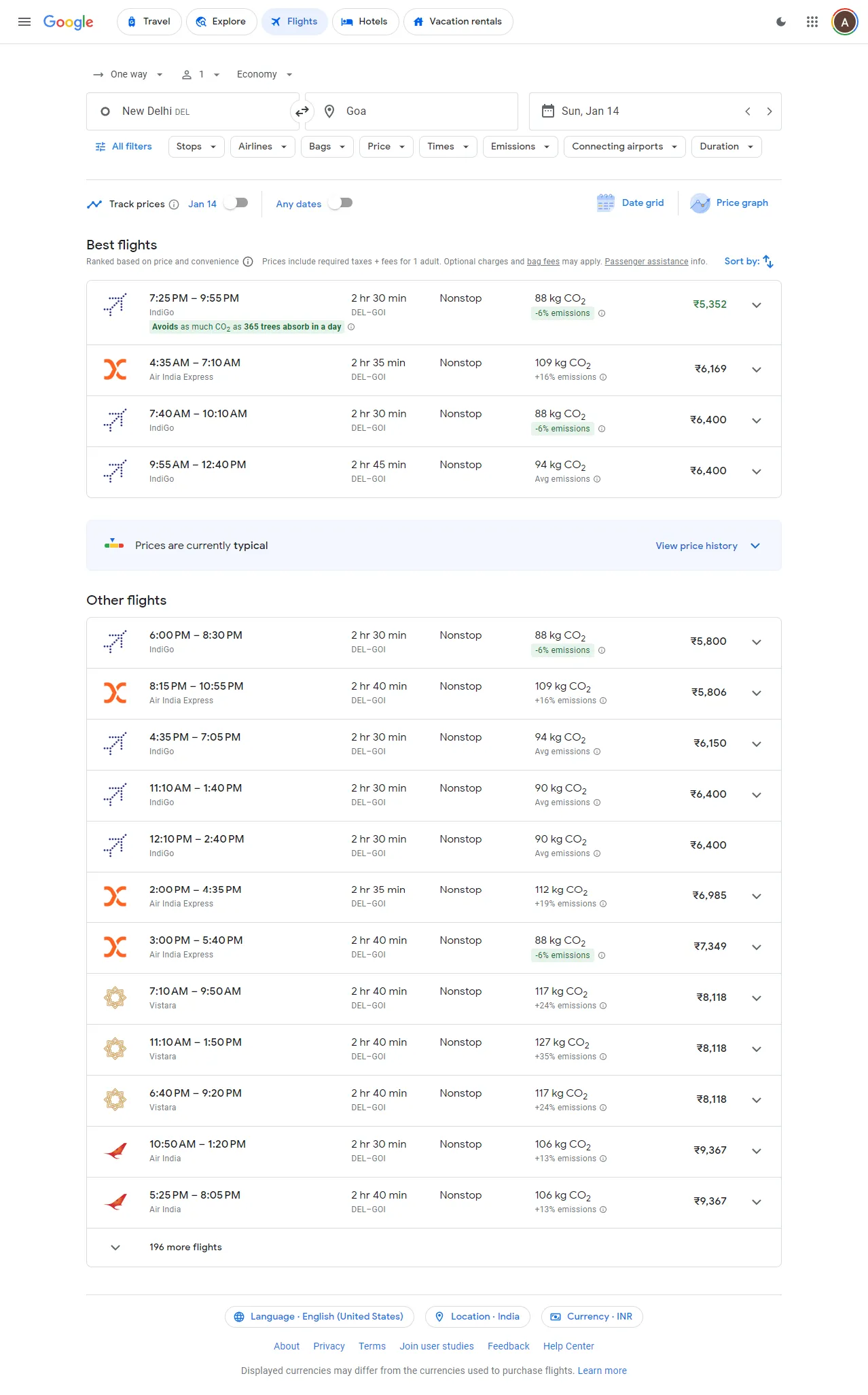Open the Google apps grid
Viewport: 868px width, 1395px height.
click(x=812, y=22)
